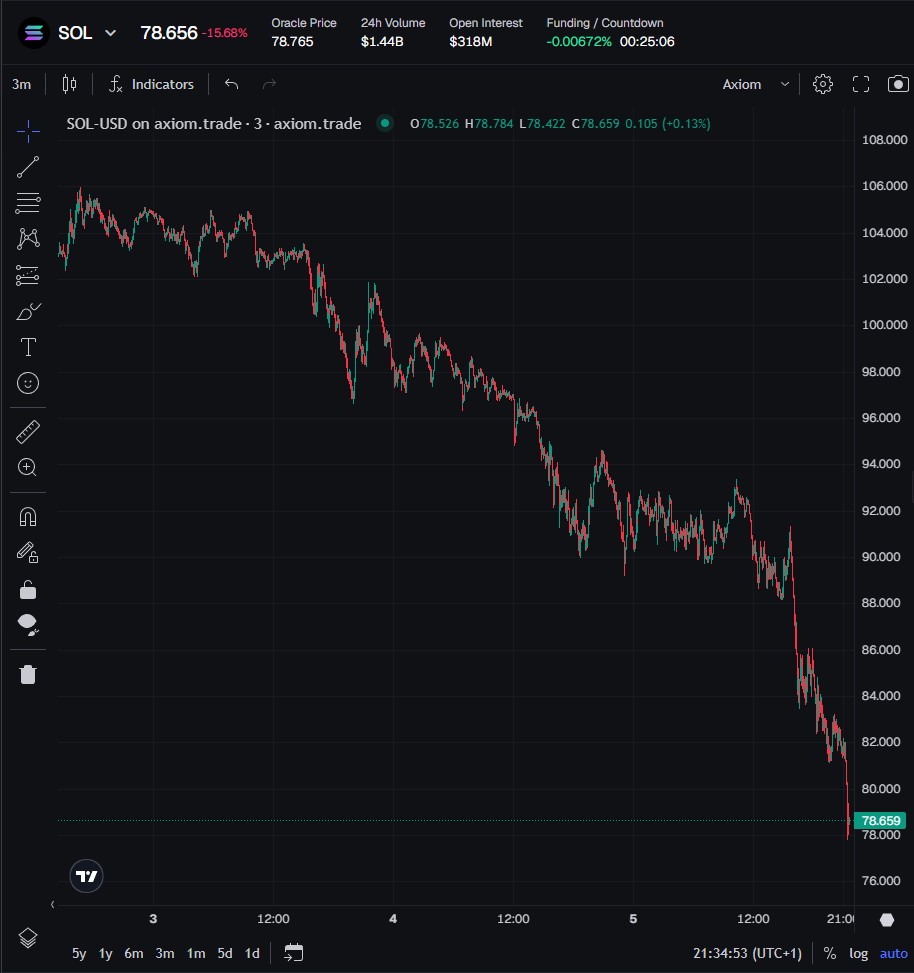
Task: Toggle log scale mode
Action: click(x=858, y=953)
